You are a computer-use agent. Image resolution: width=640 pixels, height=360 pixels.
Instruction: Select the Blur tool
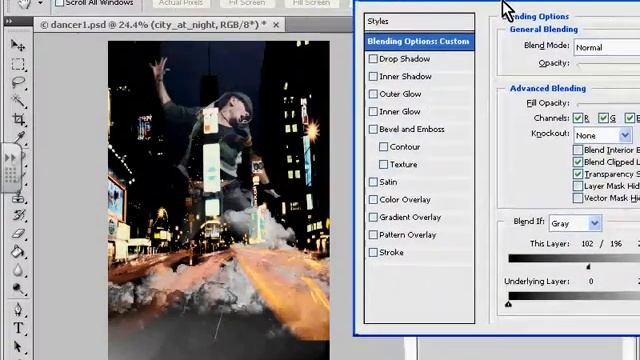(x=18, y=270)
